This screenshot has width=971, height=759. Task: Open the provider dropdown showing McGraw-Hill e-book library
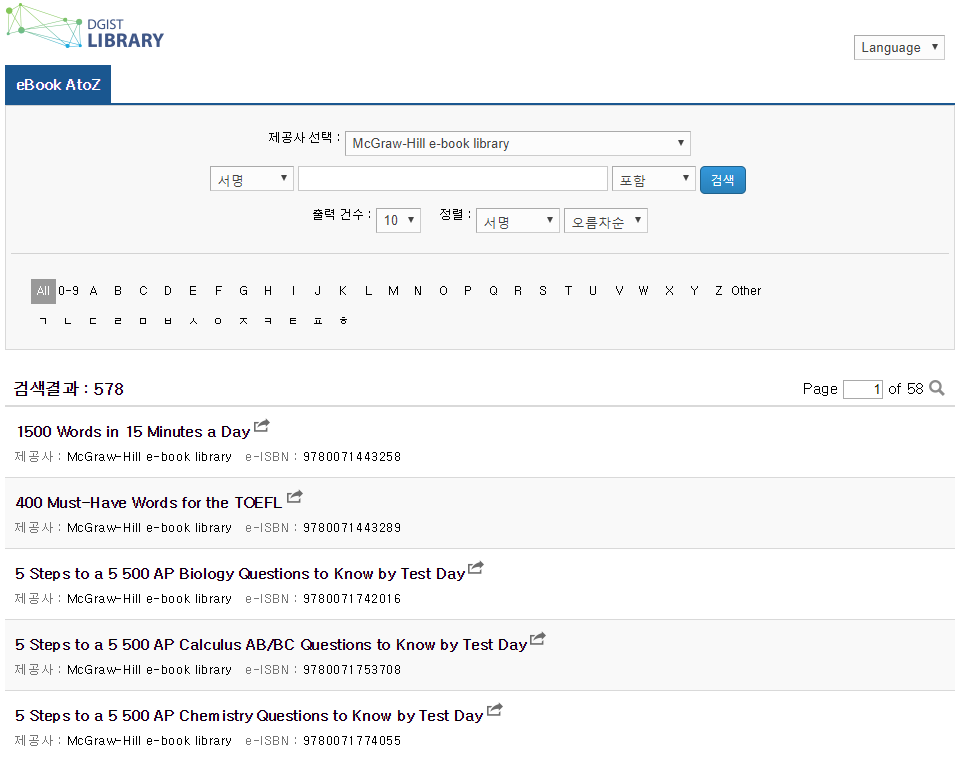coord(518,143)
